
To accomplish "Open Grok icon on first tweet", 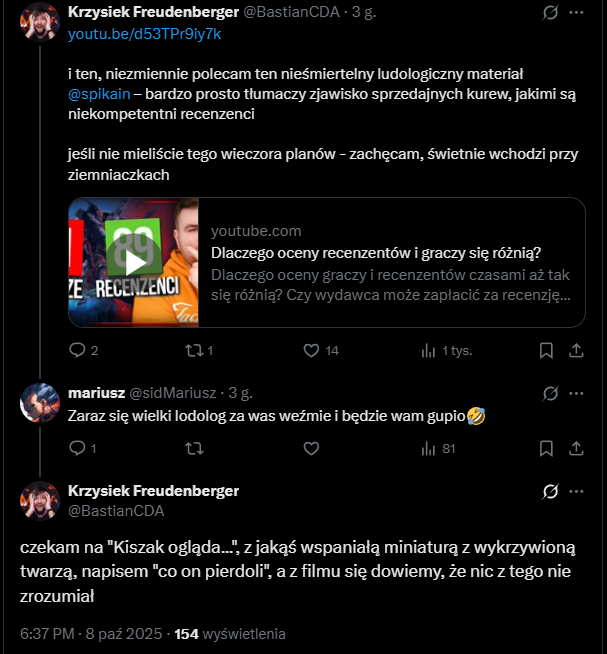I will pyautogui.click(x=549, y=14).
